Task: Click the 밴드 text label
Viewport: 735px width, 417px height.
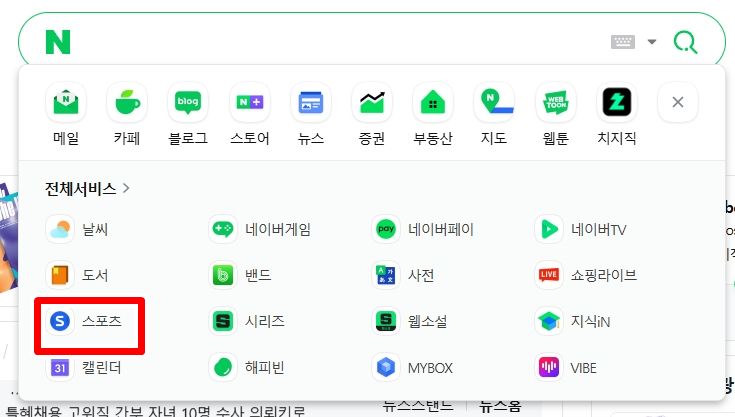Action: pyautogui.click(x=258, y=275)
